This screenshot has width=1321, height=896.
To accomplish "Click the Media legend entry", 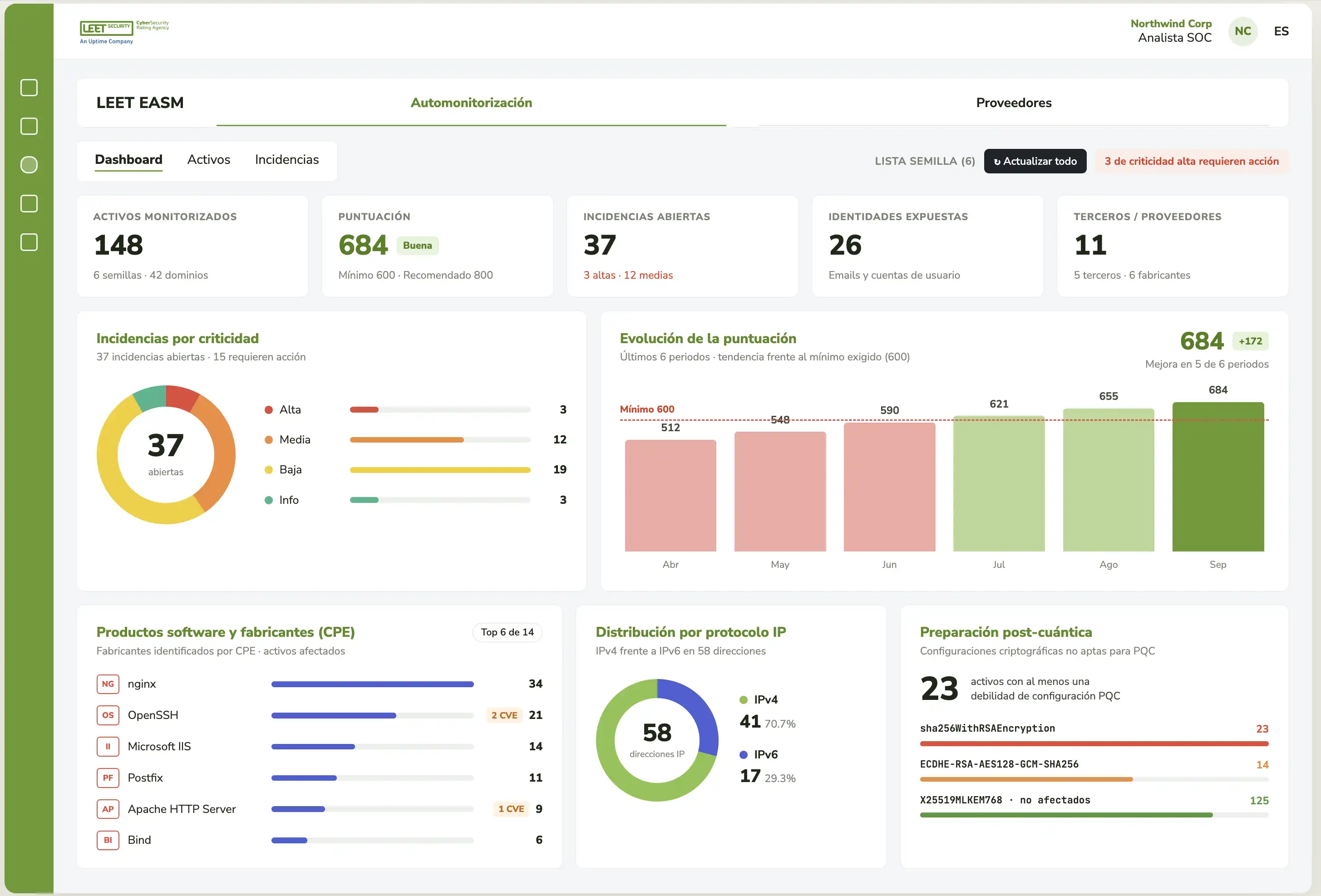I will [x=288, y=440].
